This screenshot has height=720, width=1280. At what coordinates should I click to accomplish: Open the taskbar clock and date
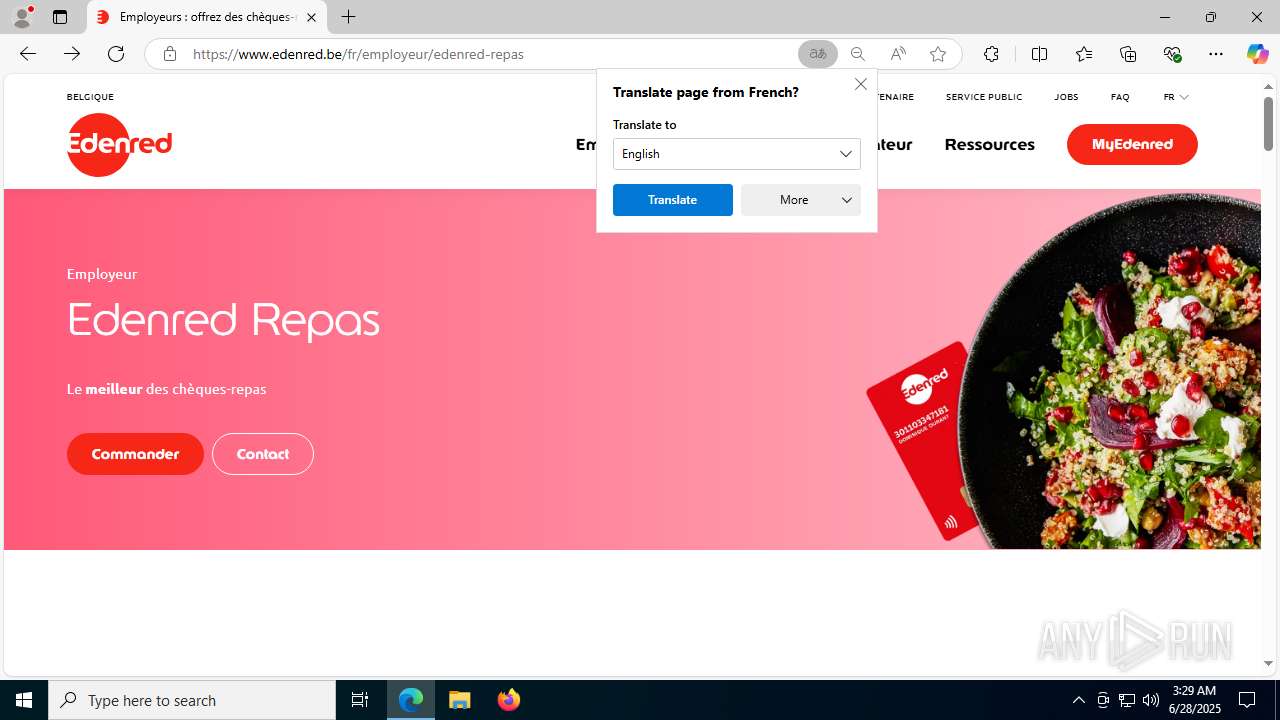[1194, 700]
